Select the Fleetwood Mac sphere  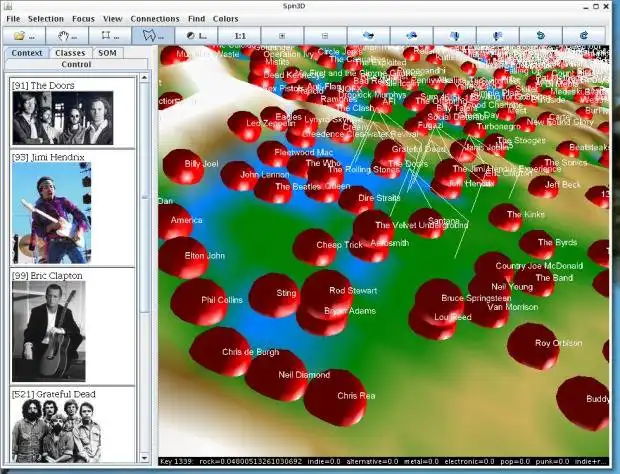pyautogui.click(x=274, y=154)
